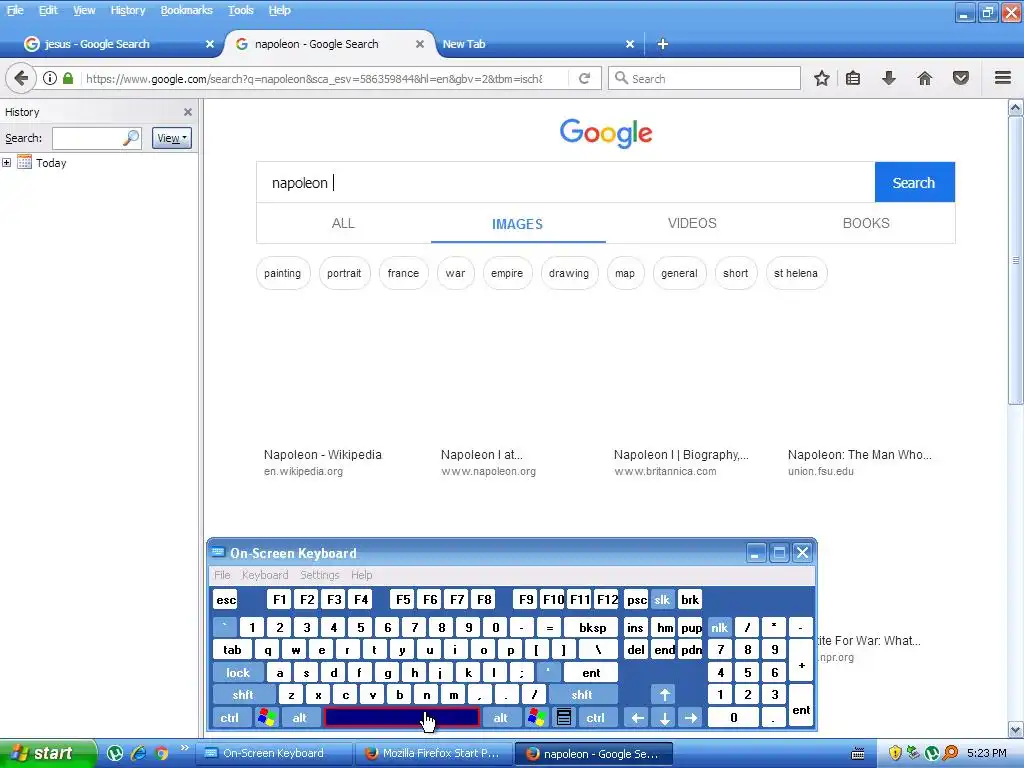The image size is (1024, 768).
Task: Open the Napoleon I | Biography result
Action: point(680,455)
